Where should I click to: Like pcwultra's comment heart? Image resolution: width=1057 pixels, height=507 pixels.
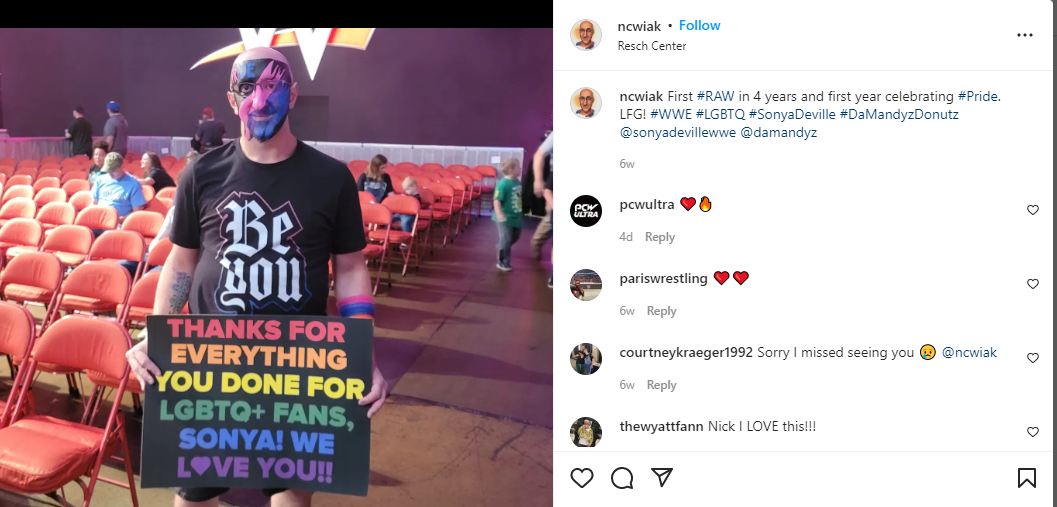pyautogui.click(x=1033, y=210)
